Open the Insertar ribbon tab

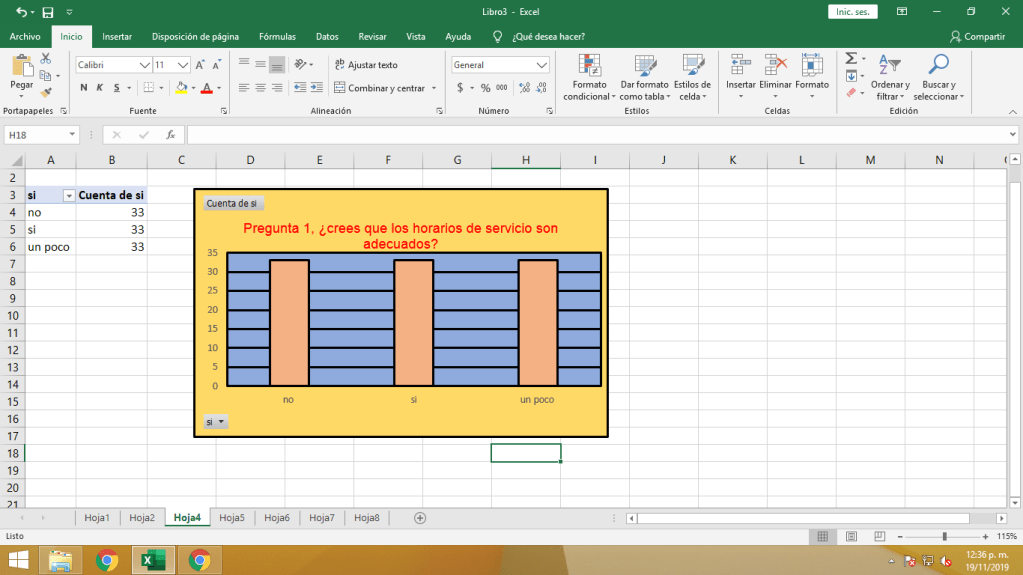[x=117, y=36]
